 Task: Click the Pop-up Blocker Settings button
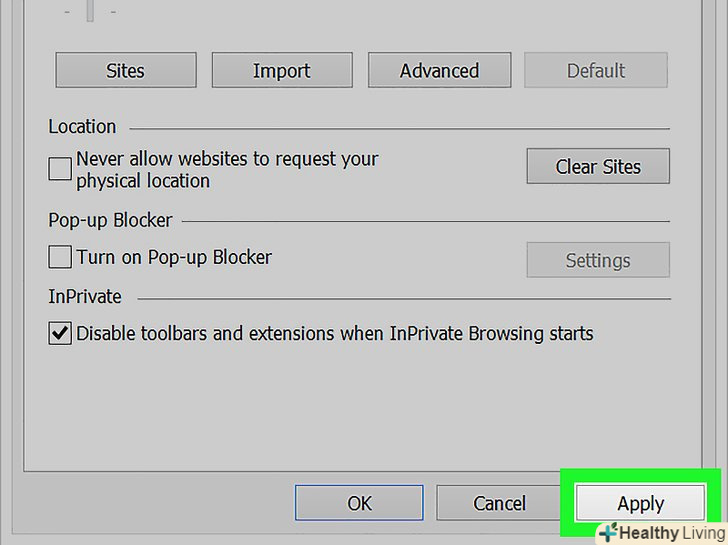pyautogui.click(x=597, y=260)
